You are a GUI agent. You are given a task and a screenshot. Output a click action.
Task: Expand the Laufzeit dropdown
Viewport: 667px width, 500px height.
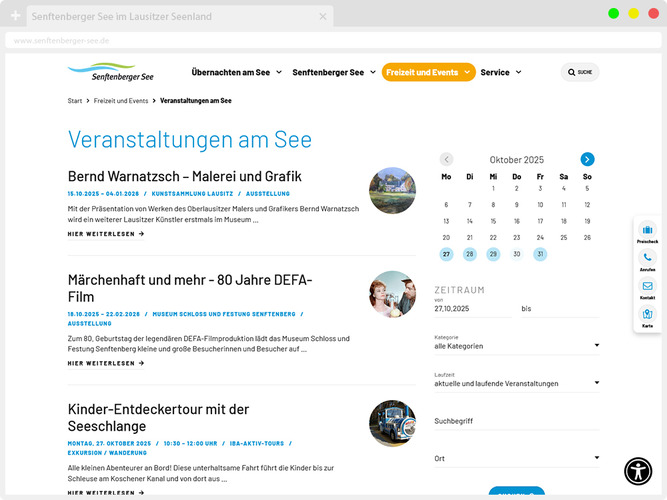pos(516,383)
